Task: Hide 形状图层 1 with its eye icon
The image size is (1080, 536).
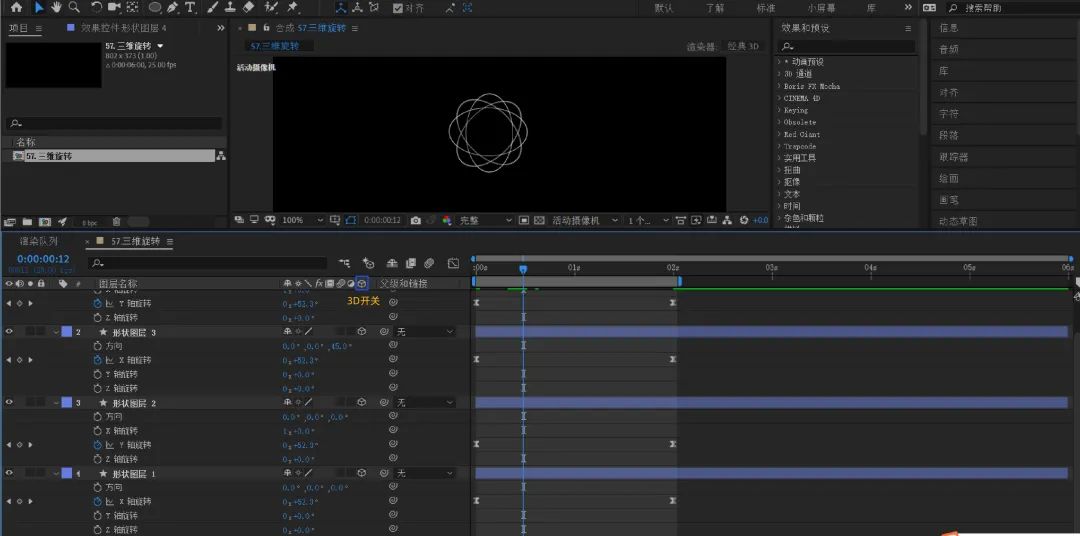Action: click(10, 473)
